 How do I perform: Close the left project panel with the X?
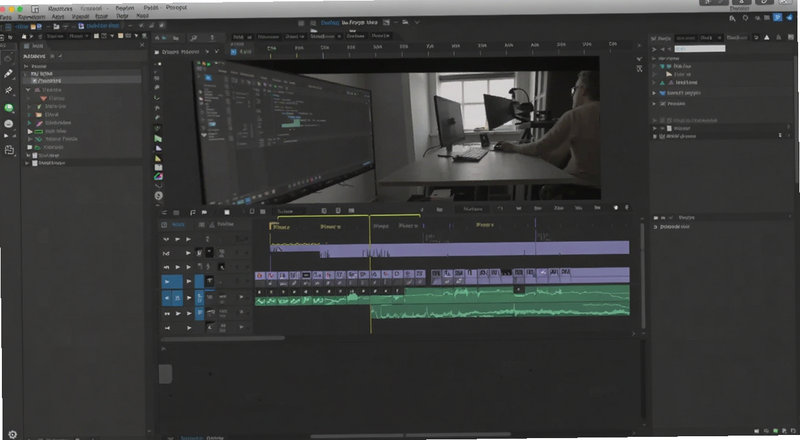pyautogui.click(x=142, y=45)
